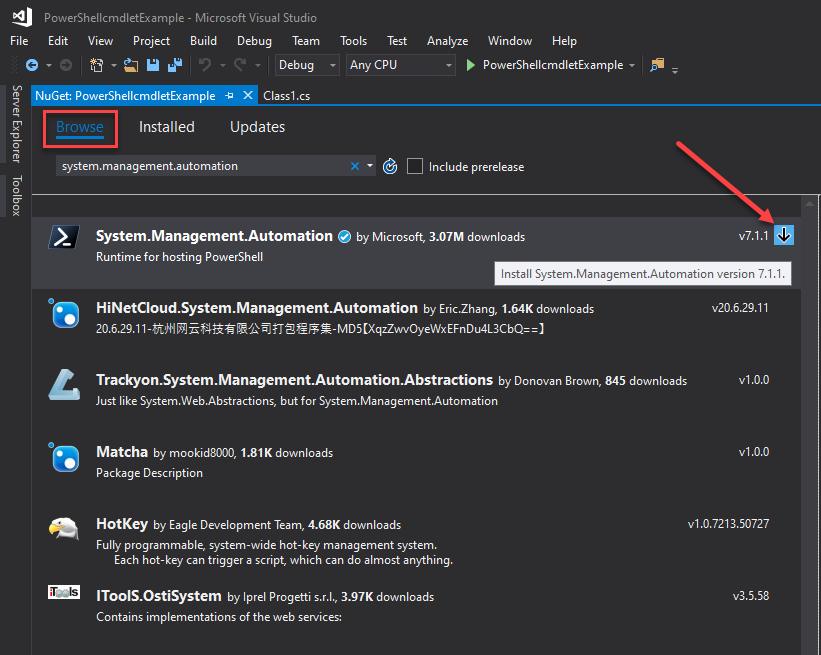Click the Trackyon package icon
821x655 pixels.
tap(64, 385)
